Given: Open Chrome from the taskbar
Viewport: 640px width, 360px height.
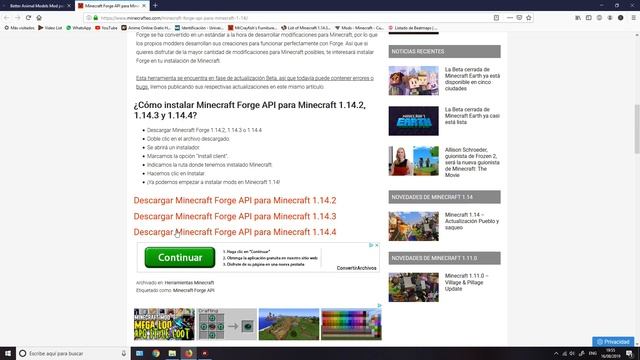Looking at the screenshot, I should 156,353.
